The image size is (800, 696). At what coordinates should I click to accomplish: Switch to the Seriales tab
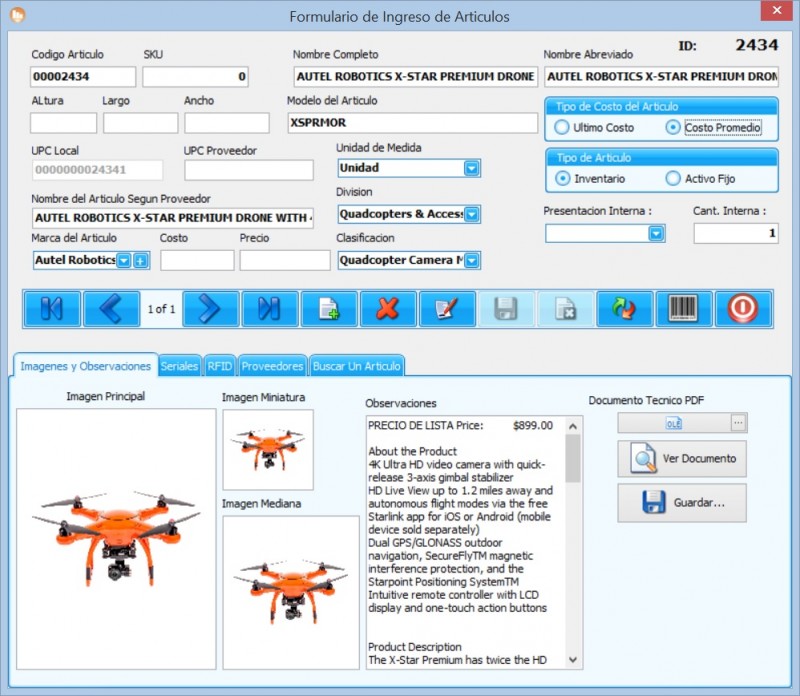(x=179, y=366)
